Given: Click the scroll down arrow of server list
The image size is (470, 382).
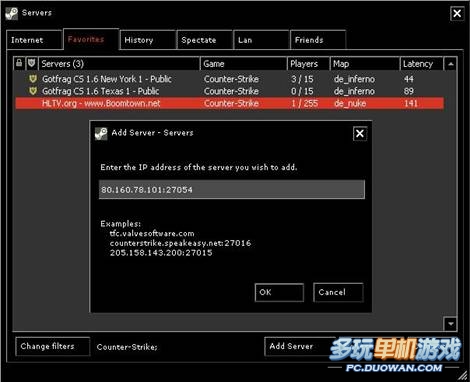Looking at the screenshot, I should [451, 323].
